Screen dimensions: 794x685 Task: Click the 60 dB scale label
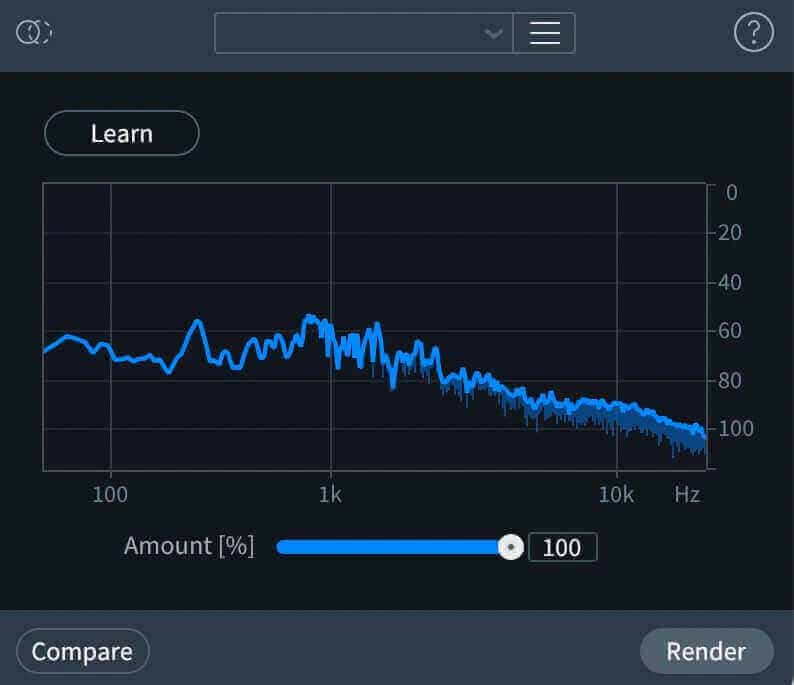[x=730, y=331]
